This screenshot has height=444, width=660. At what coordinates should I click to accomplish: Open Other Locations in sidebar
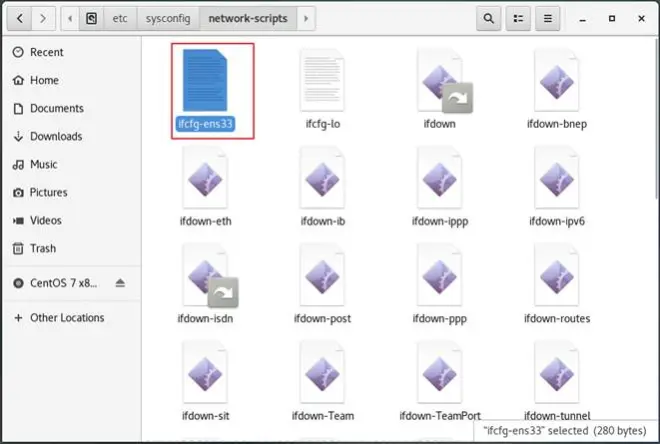pyautogui.click(x=67, y=318)
